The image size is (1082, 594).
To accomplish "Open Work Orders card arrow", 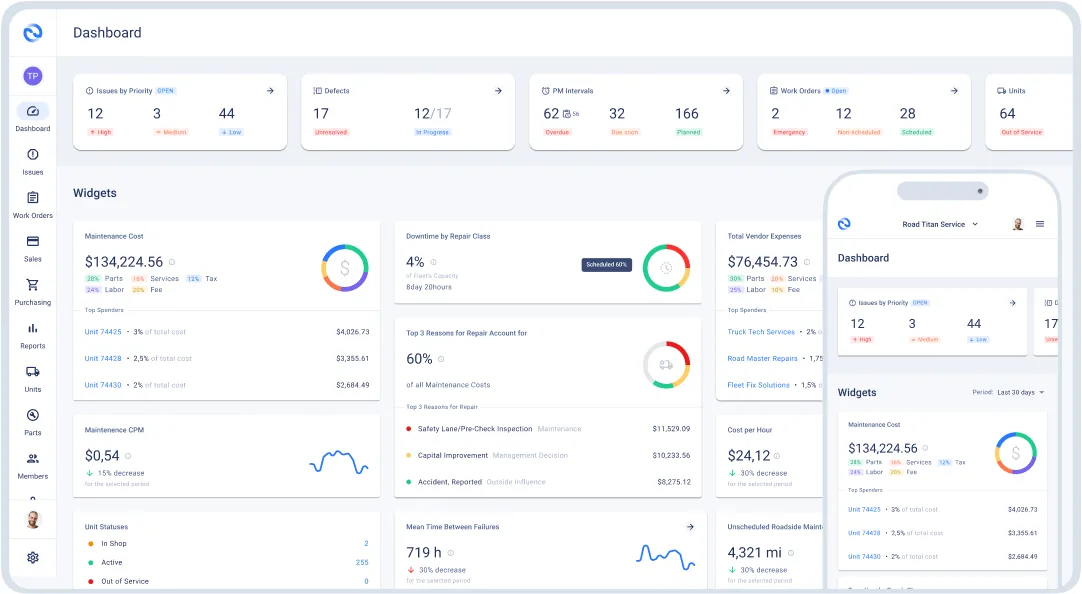I will coord(954,91).
